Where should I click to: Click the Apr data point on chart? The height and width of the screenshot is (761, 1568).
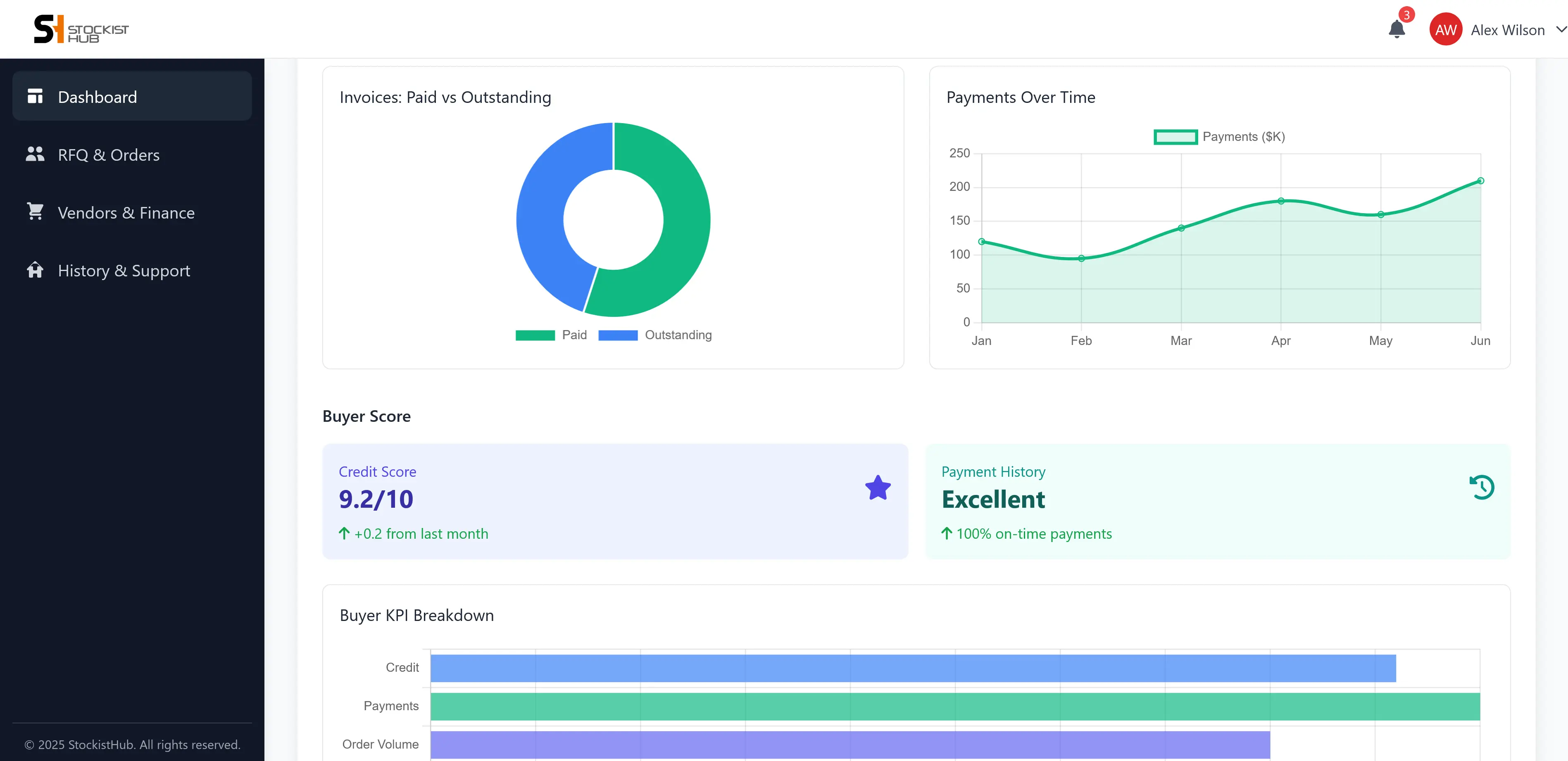coord(1281,201)
